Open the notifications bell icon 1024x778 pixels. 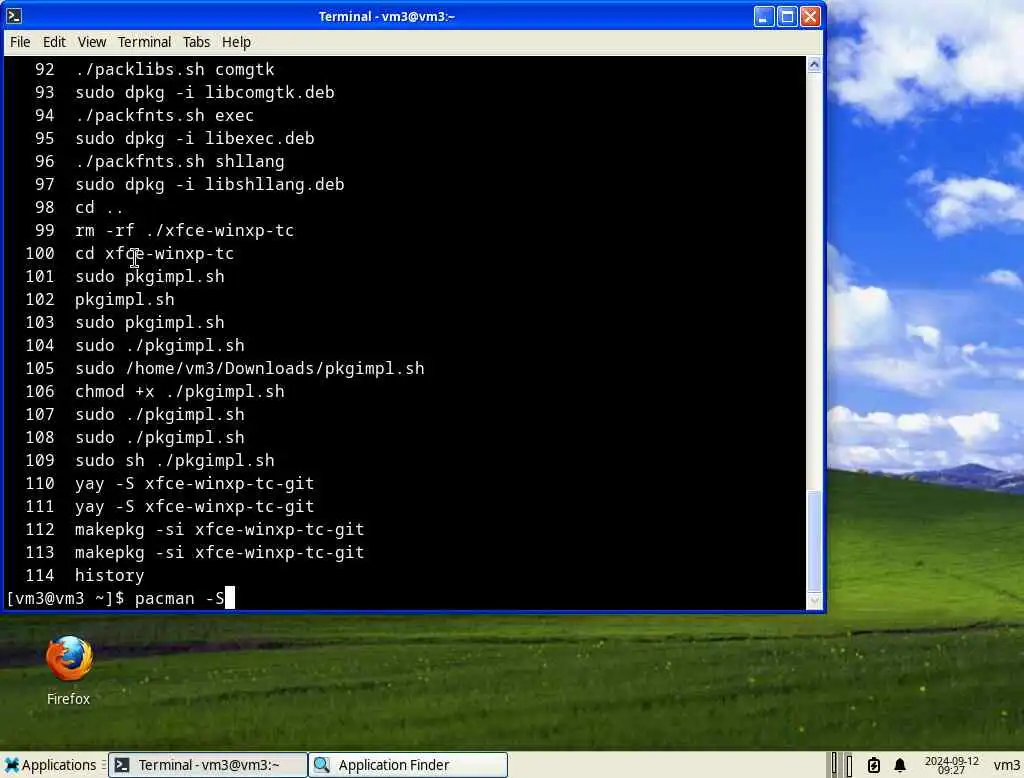click(x=900, y=765)
